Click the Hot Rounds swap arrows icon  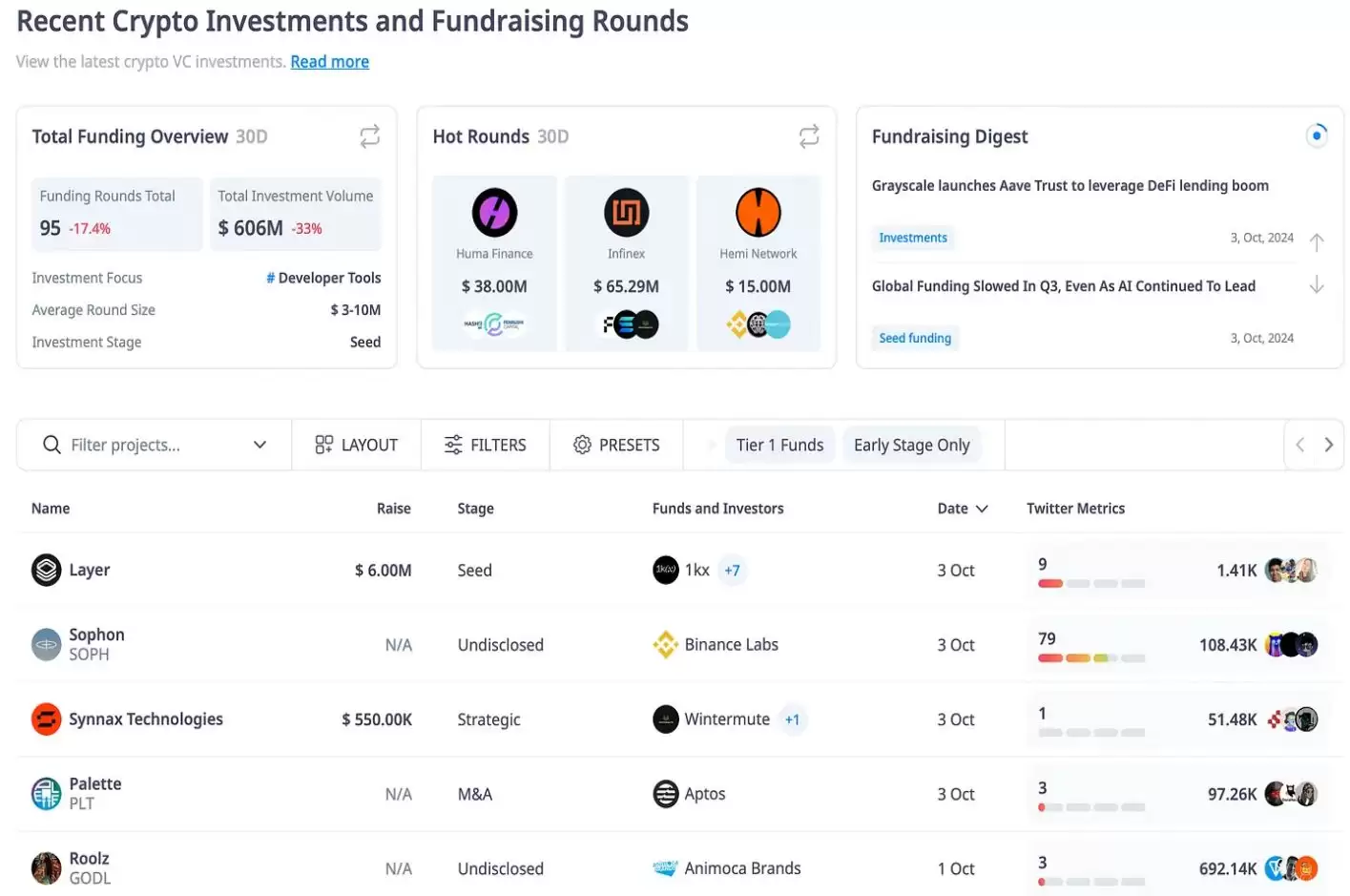point(808,136)
